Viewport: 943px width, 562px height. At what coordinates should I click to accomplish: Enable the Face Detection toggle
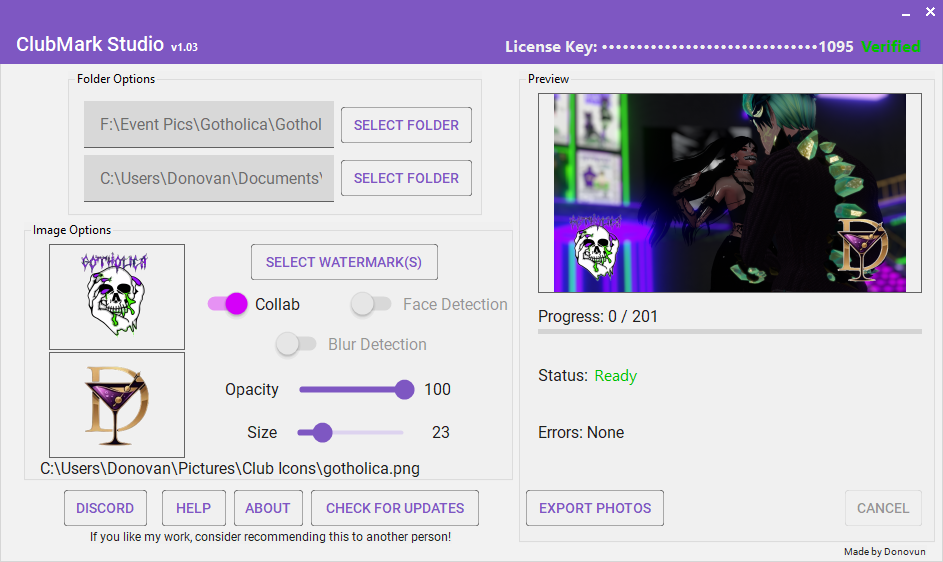371,304
